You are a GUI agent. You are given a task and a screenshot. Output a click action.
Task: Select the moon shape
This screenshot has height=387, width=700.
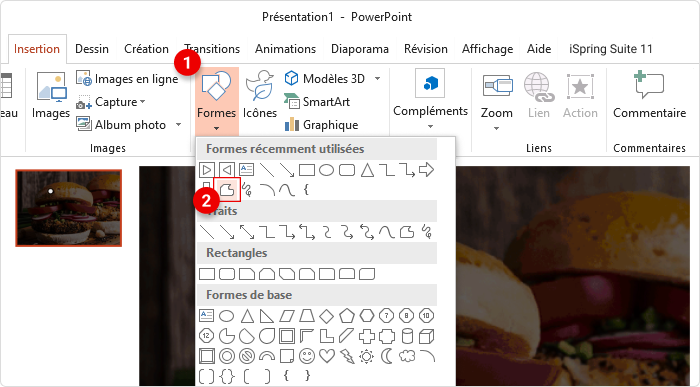coord(387,356)
